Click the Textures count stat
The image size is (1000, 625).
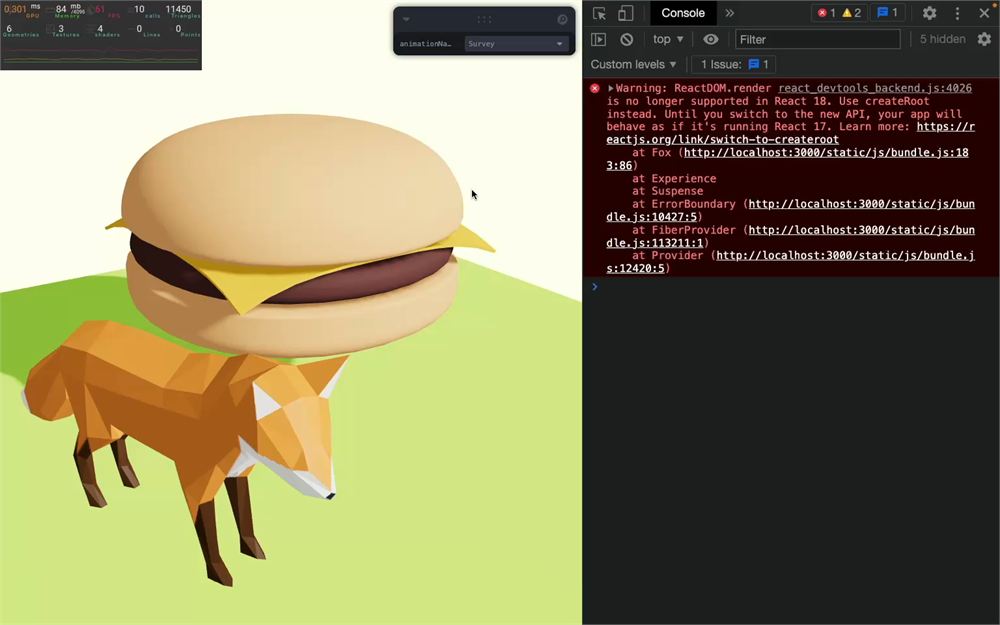(x=65, y=31)
